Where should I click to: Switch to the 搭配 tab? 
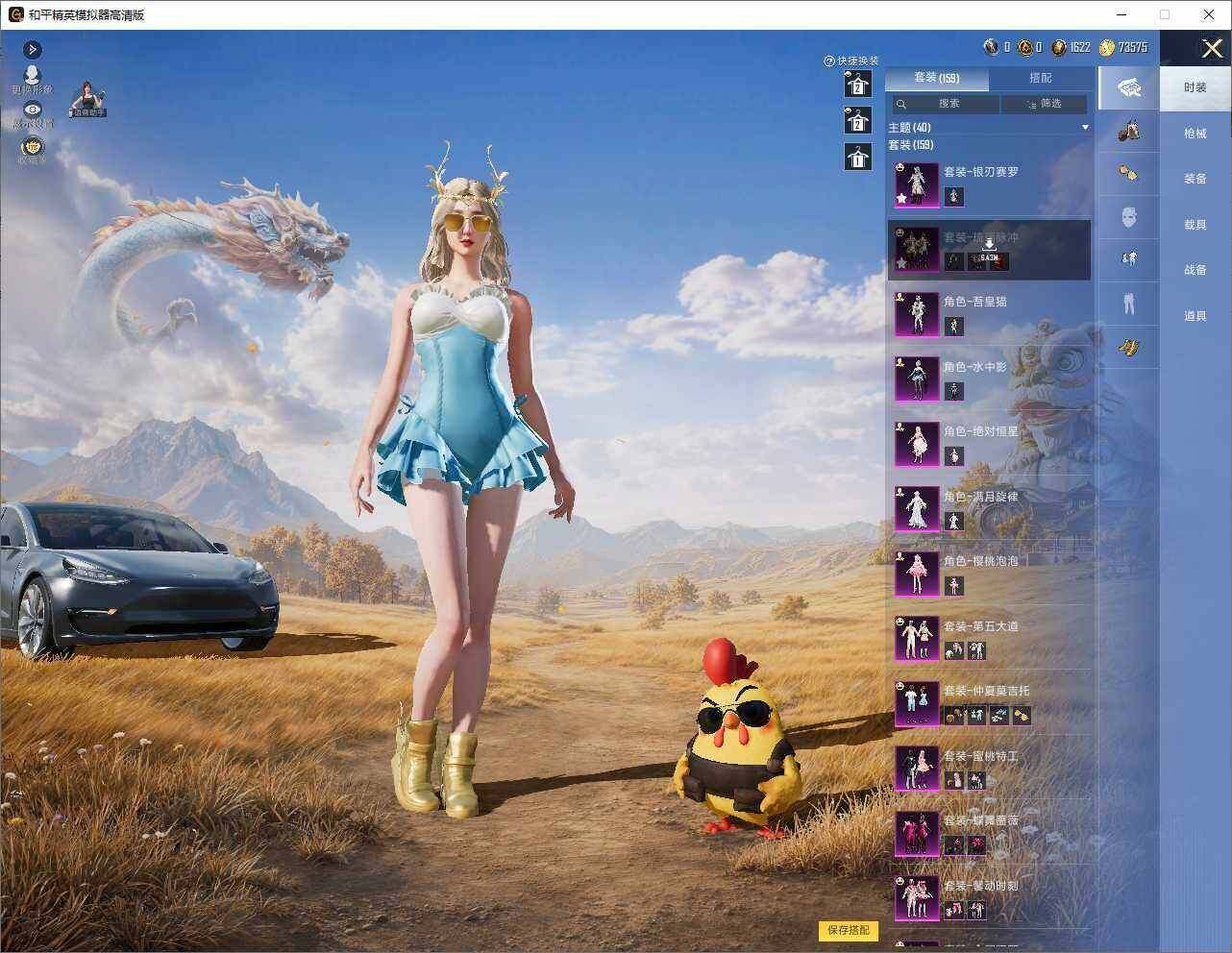point(1040,78)
